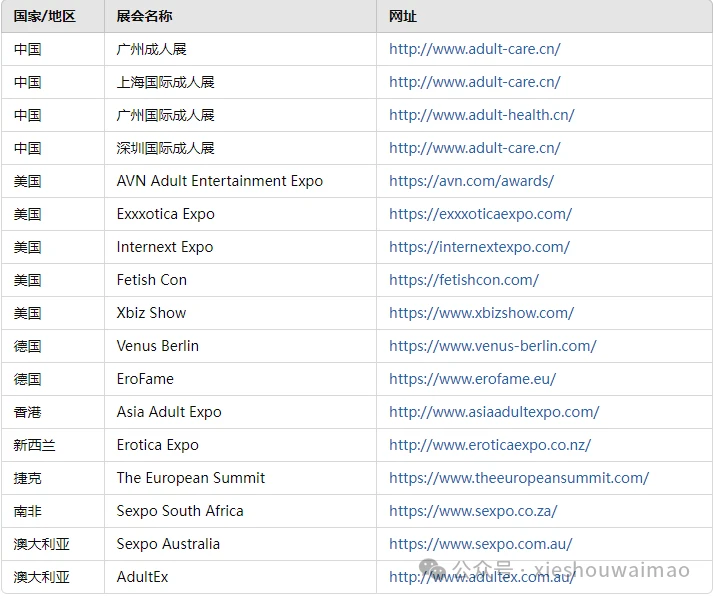
Task: Visit the venus-berlin.com link
Action: (x=492, y=346)
